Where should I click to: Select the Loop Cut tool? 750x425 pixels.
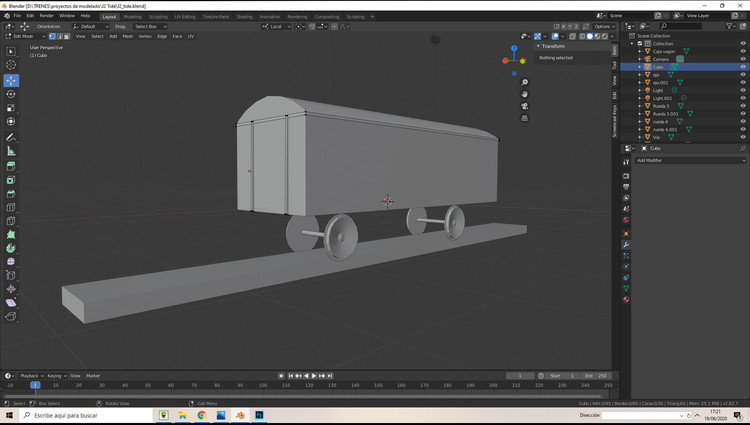click(11, 207)
